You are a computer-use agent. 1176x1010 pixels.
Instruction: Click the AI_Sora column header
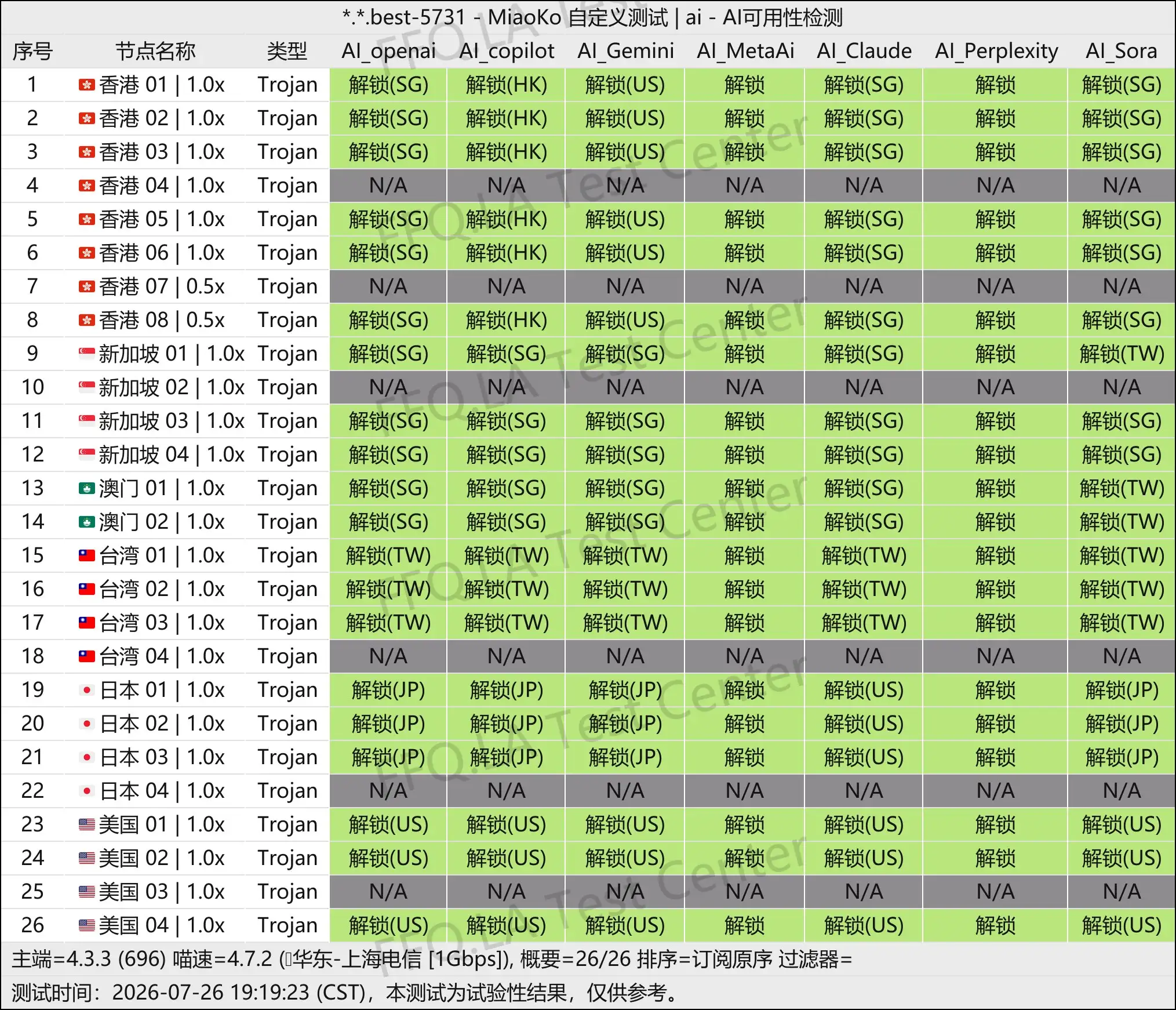[x=1122, y=52]
